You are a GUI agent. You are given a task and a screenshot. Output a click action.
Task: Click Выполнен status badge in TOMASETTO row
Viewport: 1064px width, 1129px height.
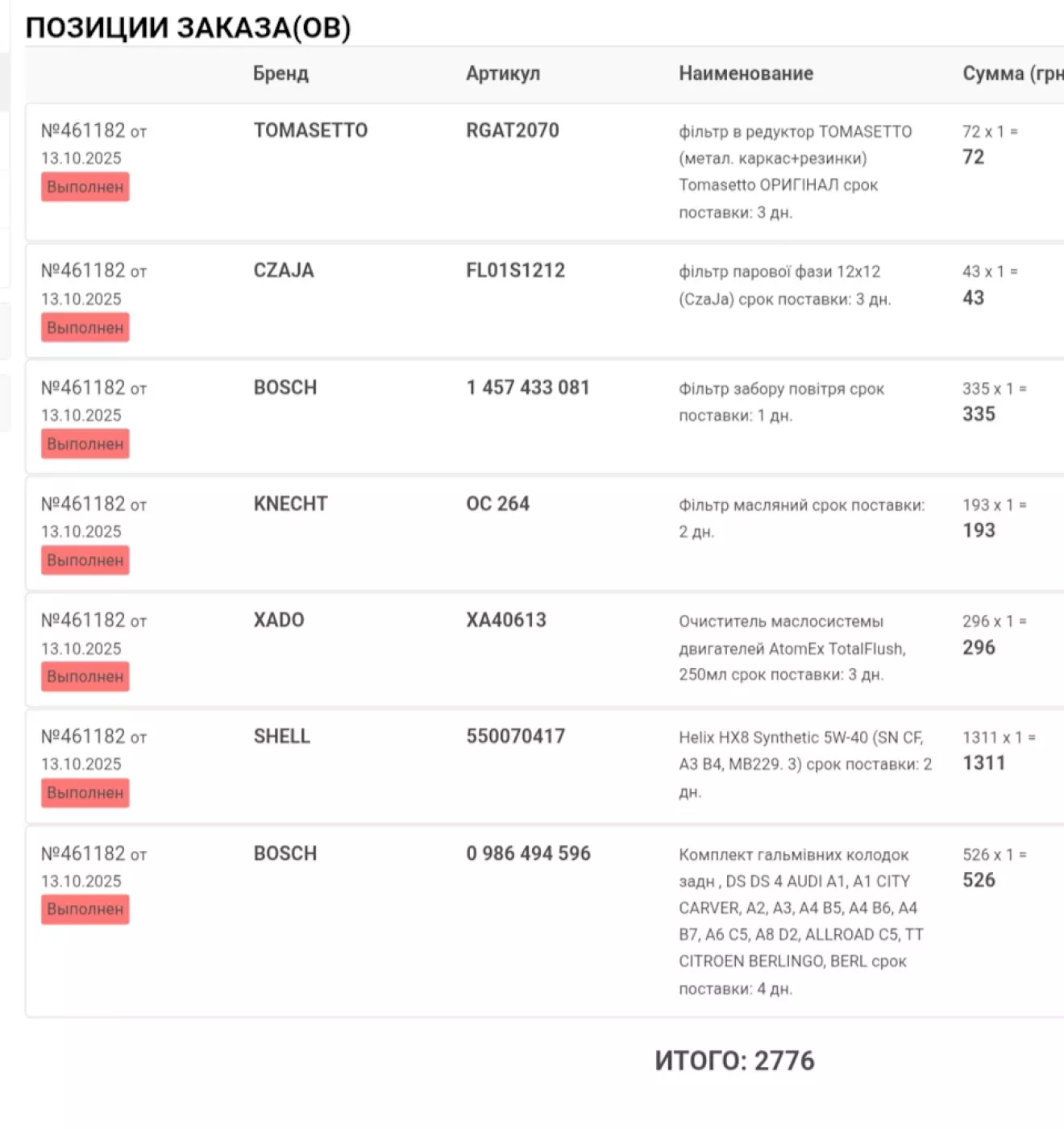[85, 187]
